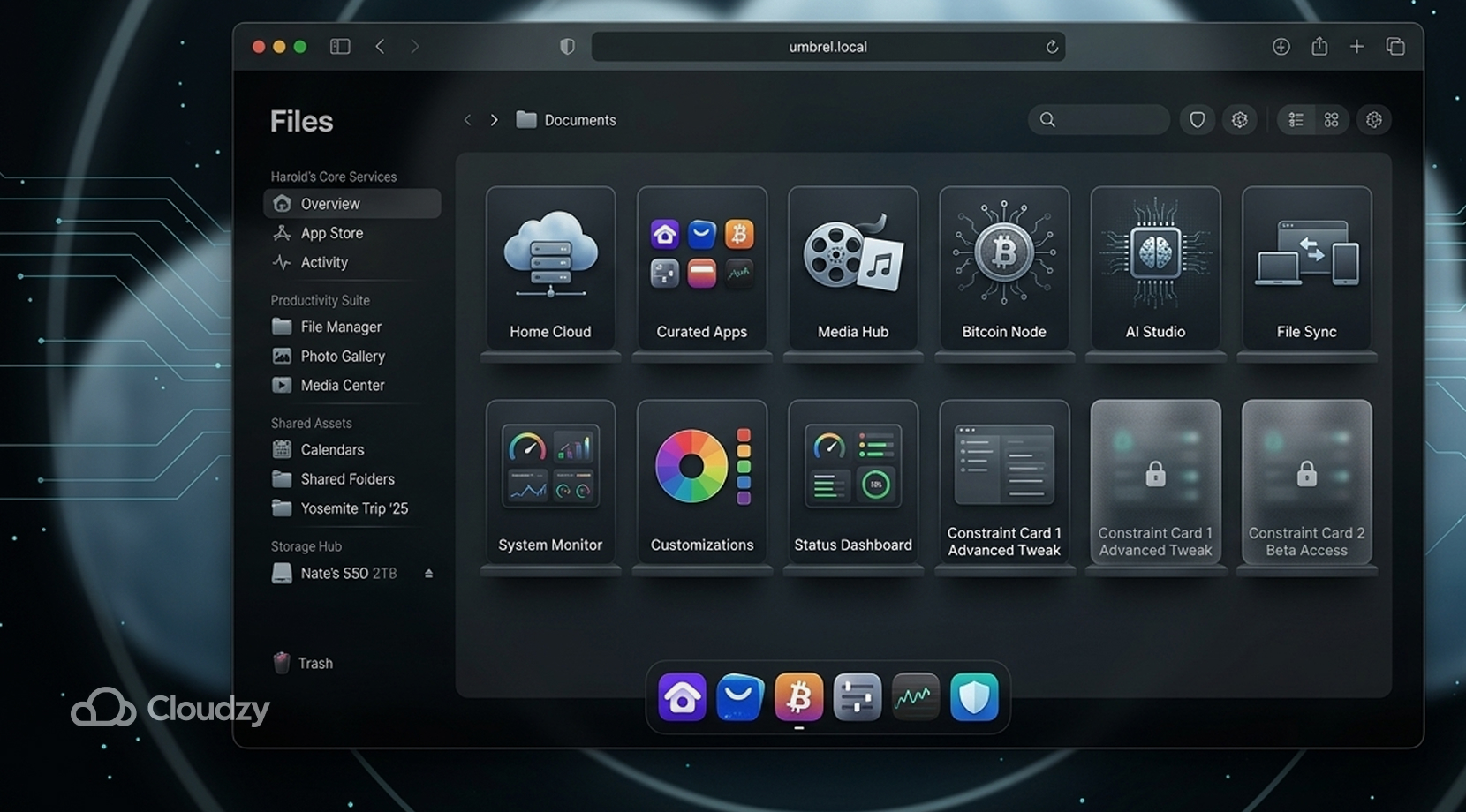Click the back navigation chevron

[x=467, y=119]
